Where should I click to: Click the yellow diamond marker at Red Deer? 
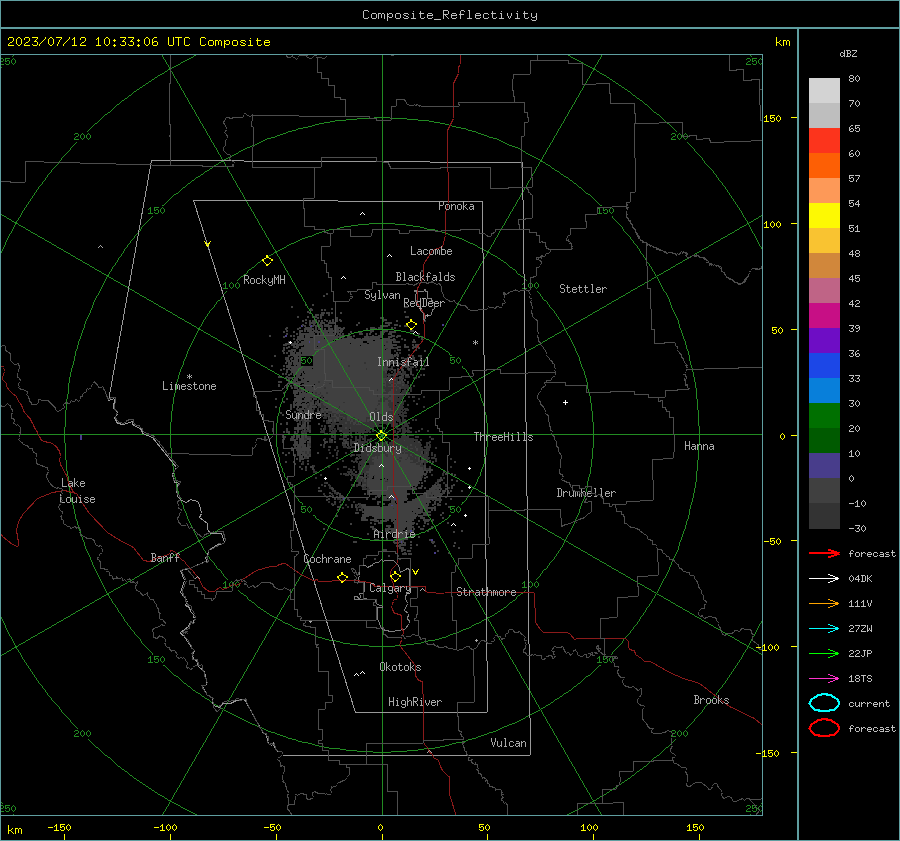tap(412, 325)
